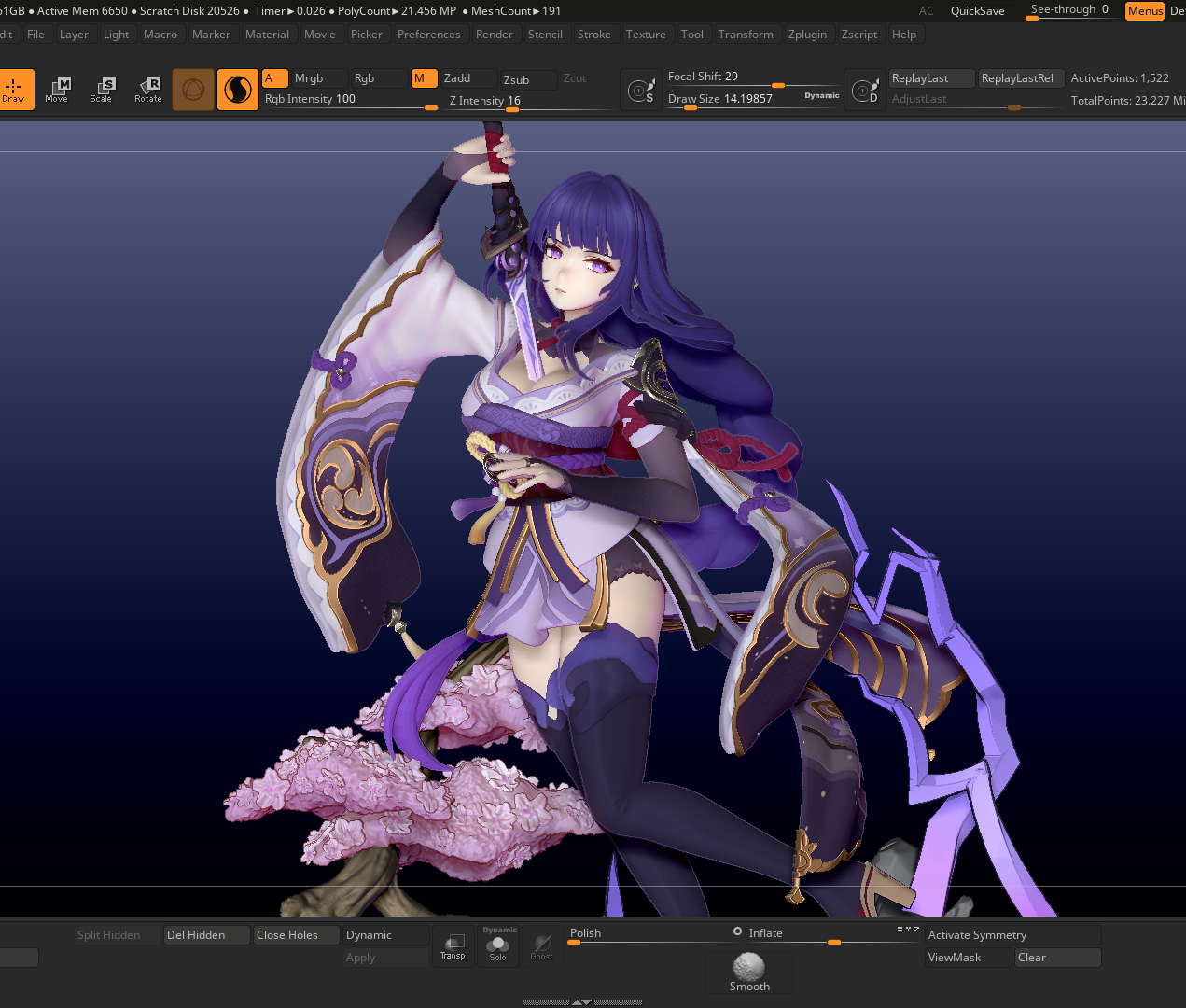The image size is (1186, 1008).
Task: Open the Movie menu
Action: [320, 35]
